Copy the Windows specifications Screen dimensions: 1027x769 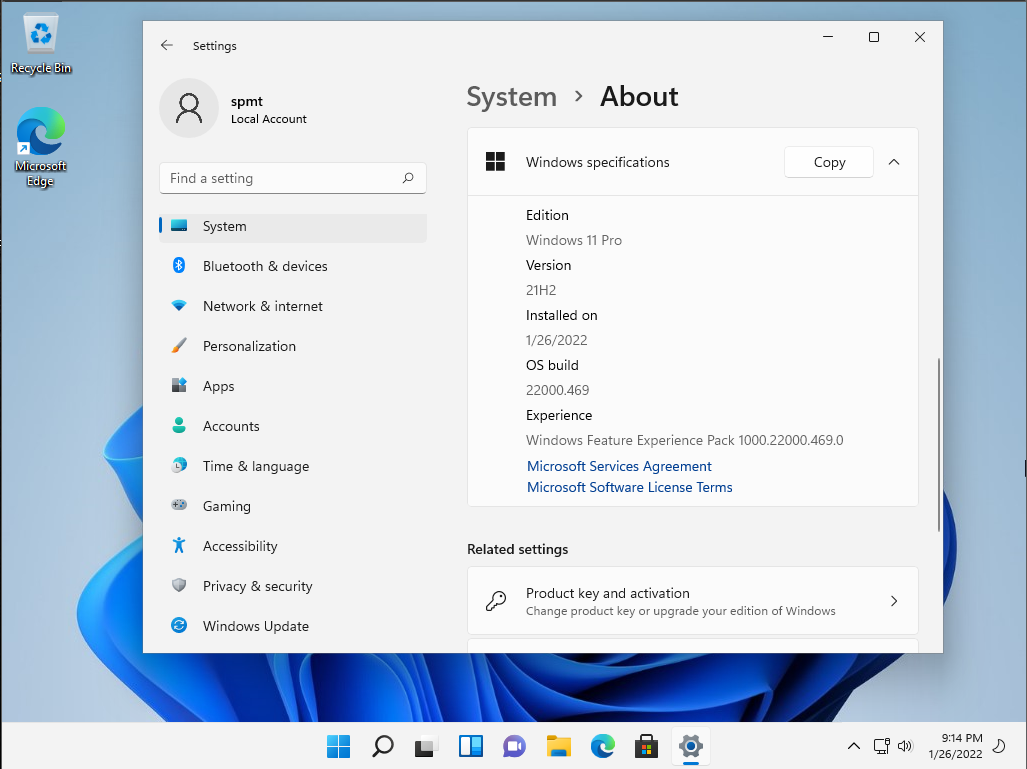829,162
